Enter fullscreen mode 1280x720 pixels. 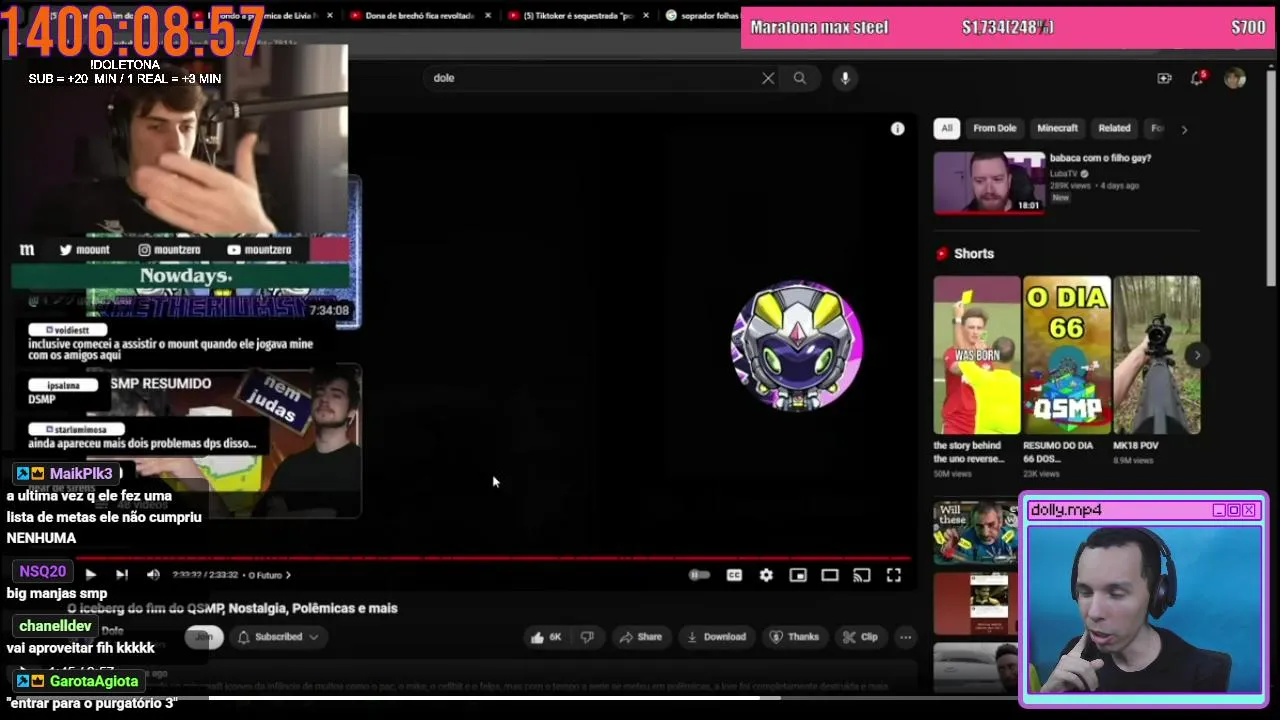point(894,575)
